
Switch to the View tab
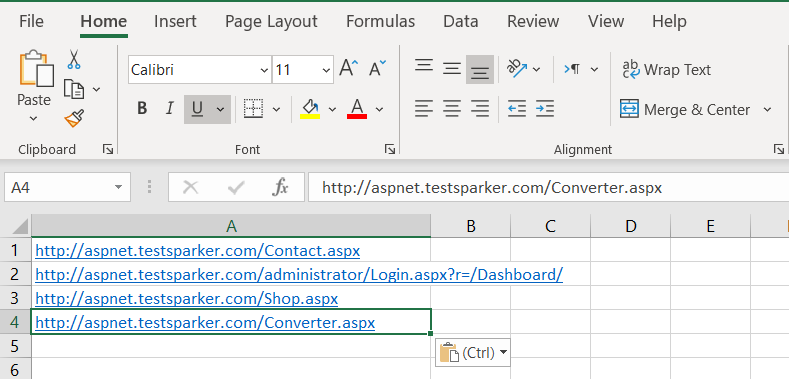606,21
